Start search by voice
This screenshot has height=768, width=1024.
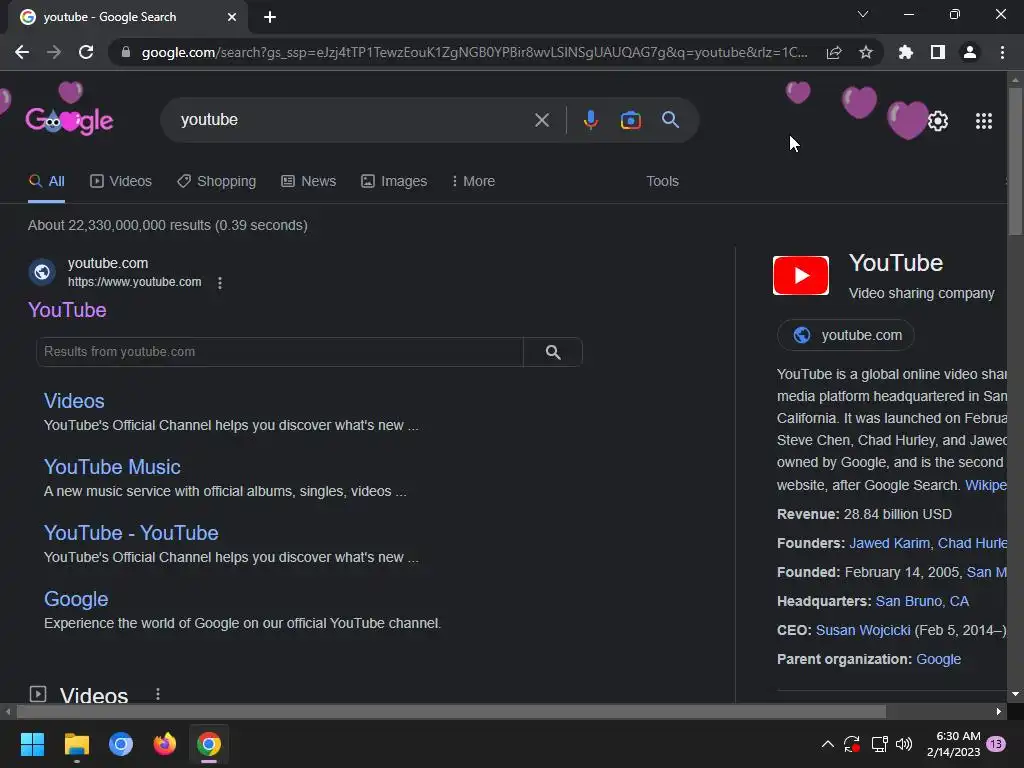pyautogui.click(x=590, y=120)
